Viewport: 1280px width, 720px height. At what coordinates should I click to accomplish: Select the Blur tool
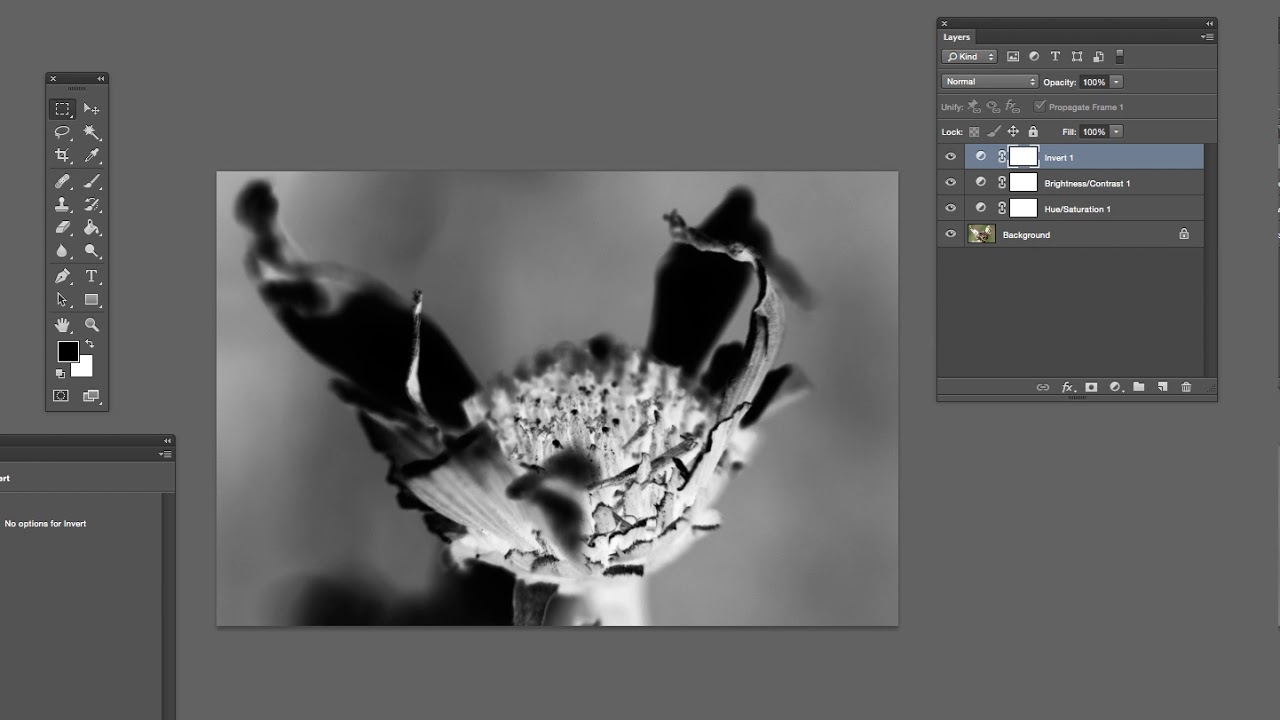point(62,251)
